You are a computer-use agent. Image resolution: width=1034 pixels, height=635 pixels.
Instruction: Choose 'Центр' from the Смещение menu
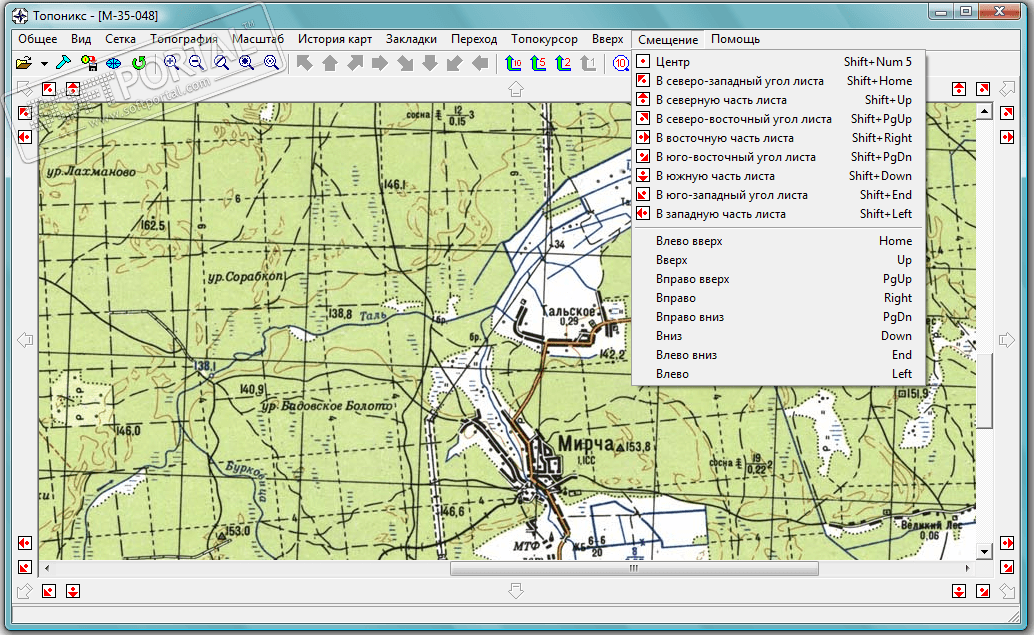click(680, 62)
